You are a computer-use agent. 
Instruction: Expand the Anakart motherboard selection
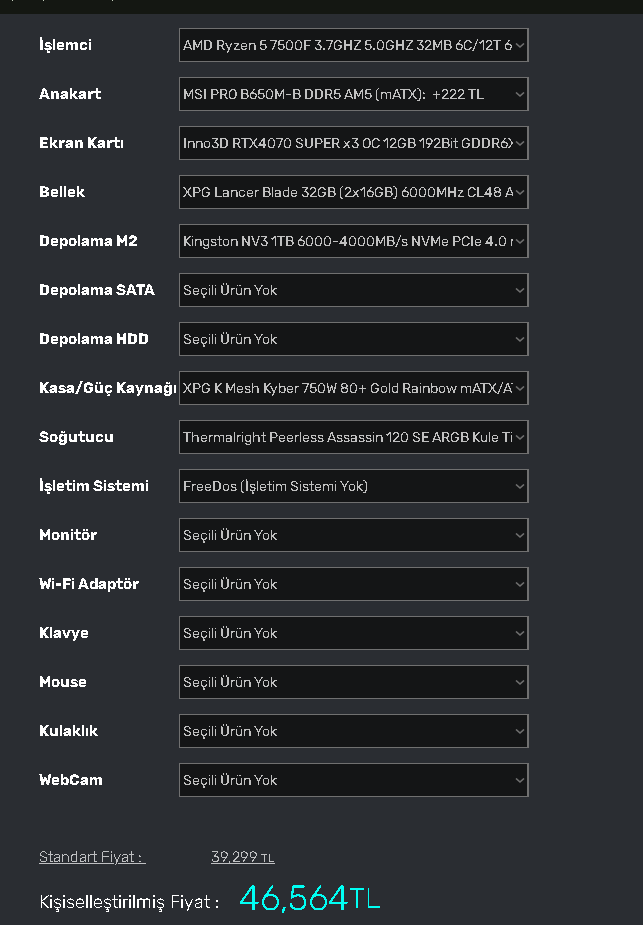[353, 94]
